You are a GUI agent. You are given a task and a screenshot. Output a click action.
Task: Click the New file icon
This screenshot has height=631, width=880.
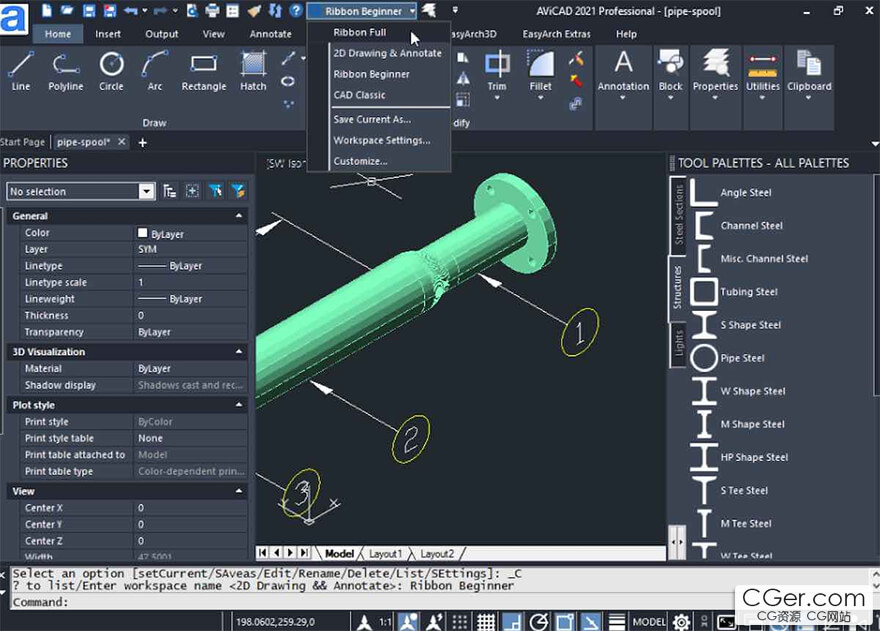tap(47, 10)
